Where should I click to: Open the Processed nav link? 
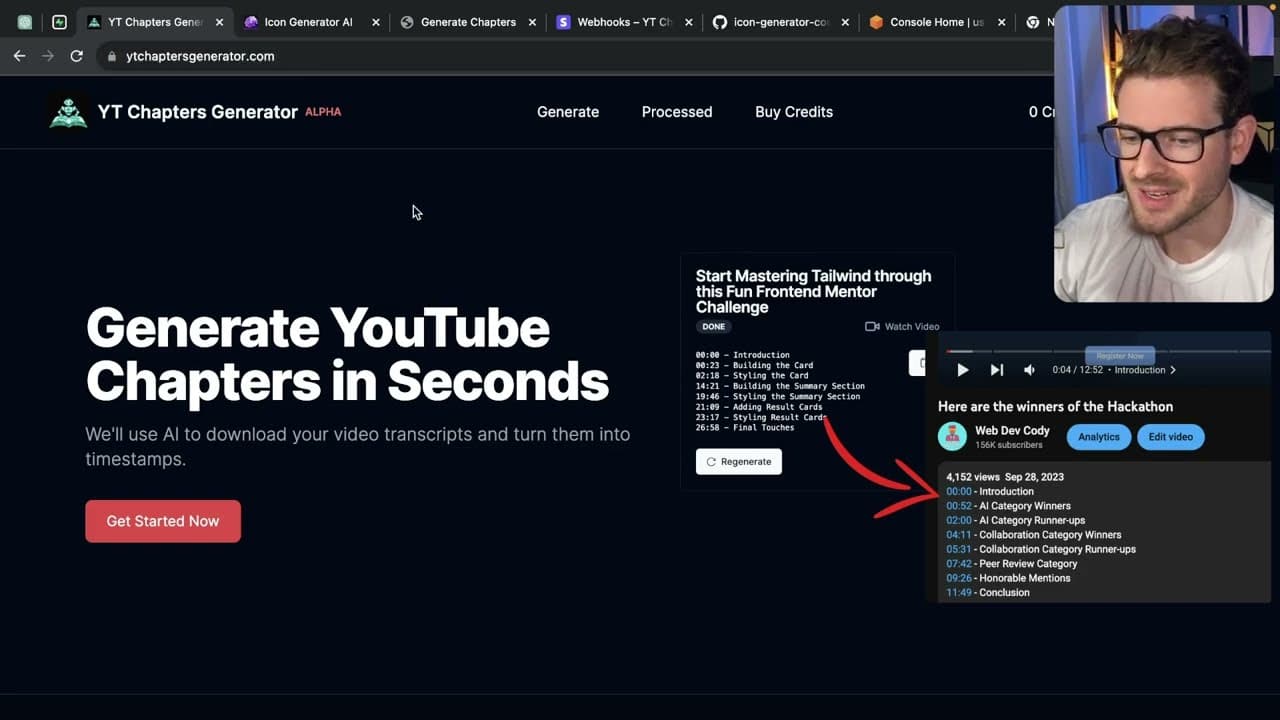point(677,112)
